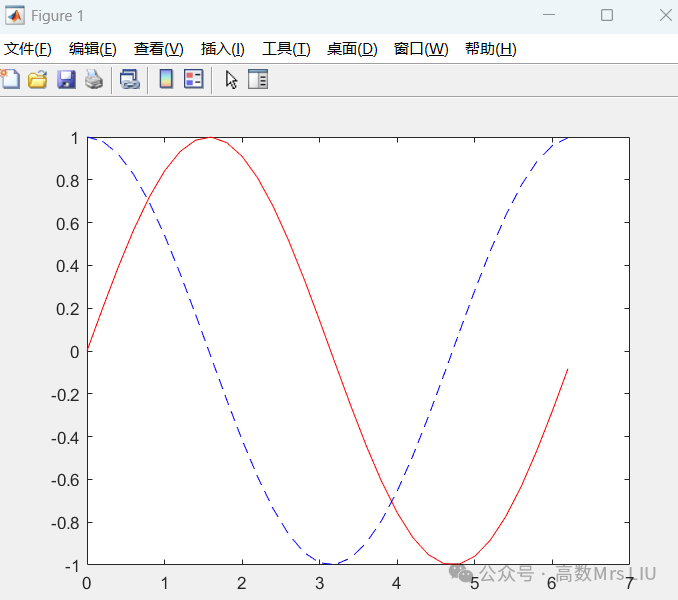Close the Figure 1 window

click(665, 15)
